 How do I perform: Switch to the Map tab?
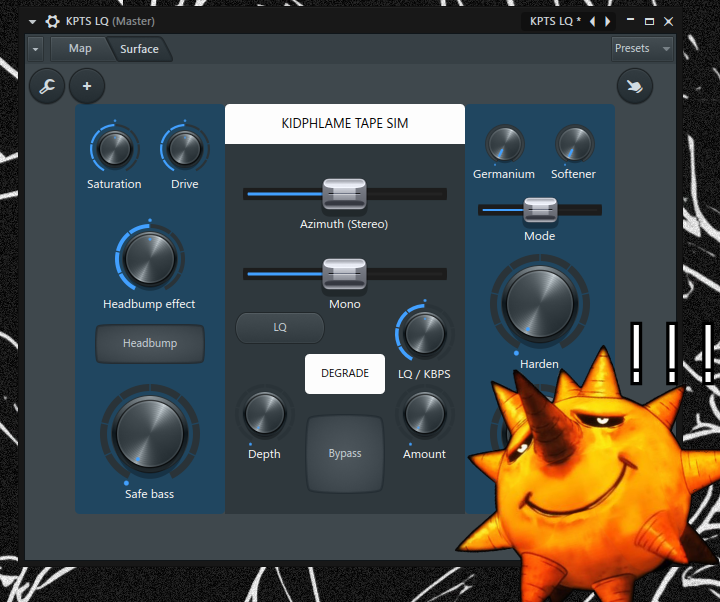point(80,48)
